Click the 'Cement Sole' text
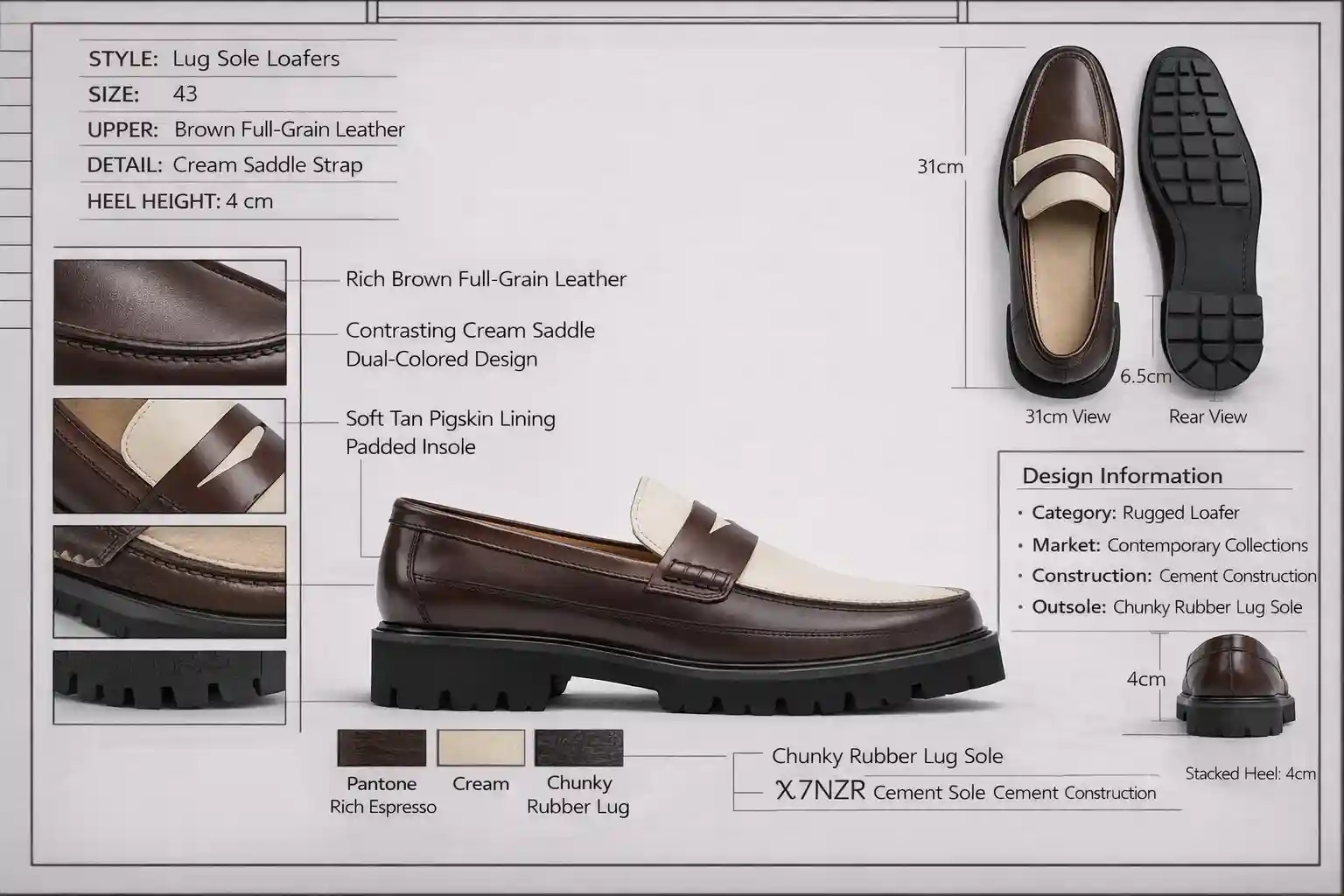This screenshot has height=896, width=1344. 929,793
